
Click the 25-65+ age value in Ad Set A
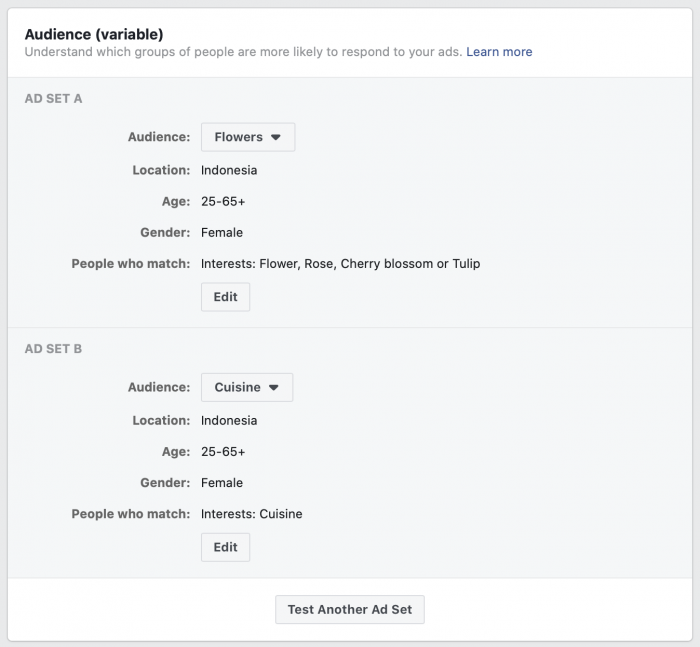click(223, 201)
